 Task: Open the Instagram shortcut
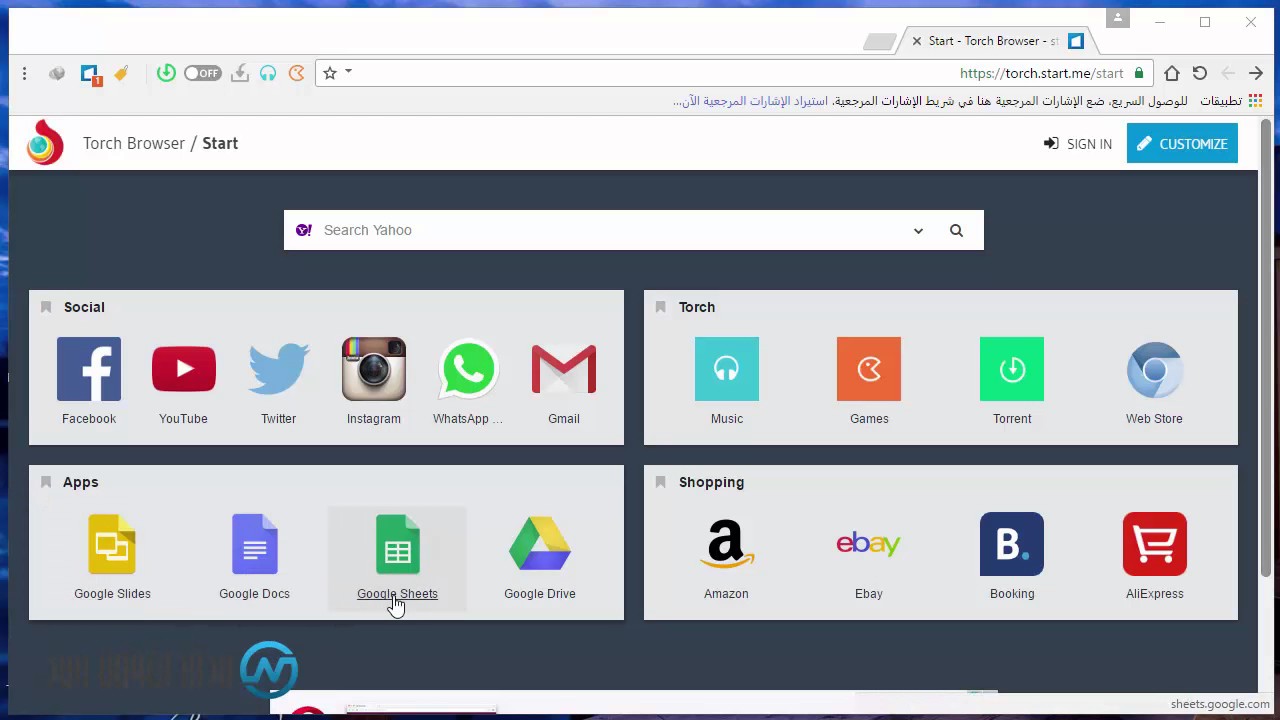(x=373, y=381)
